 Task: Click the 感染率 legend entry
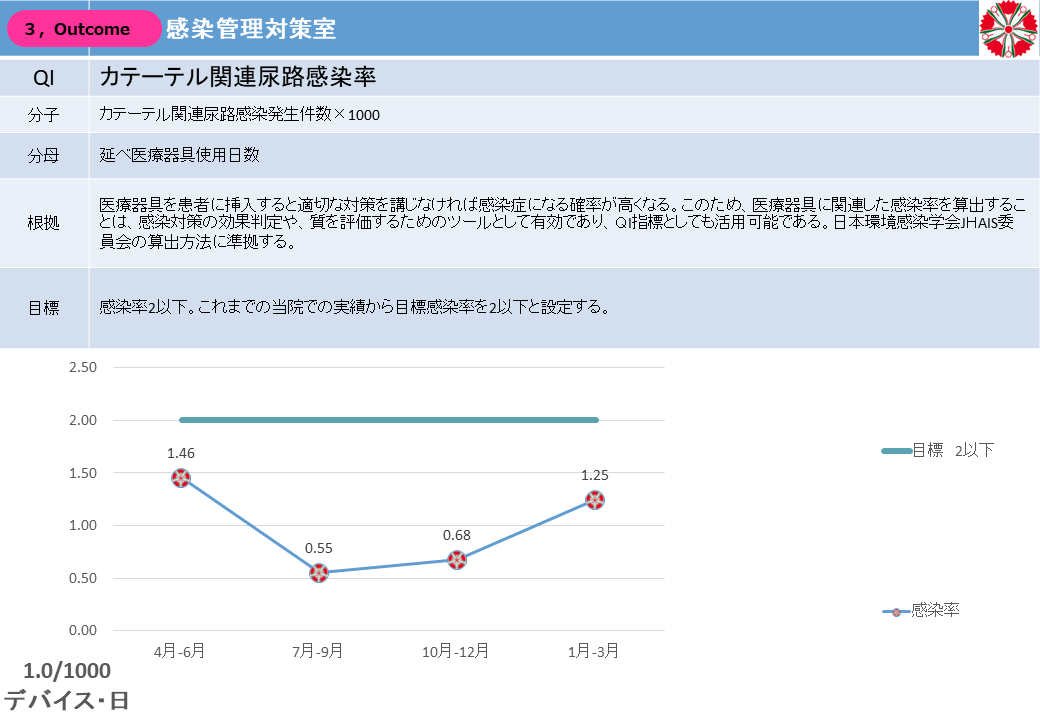pos(921,610)
